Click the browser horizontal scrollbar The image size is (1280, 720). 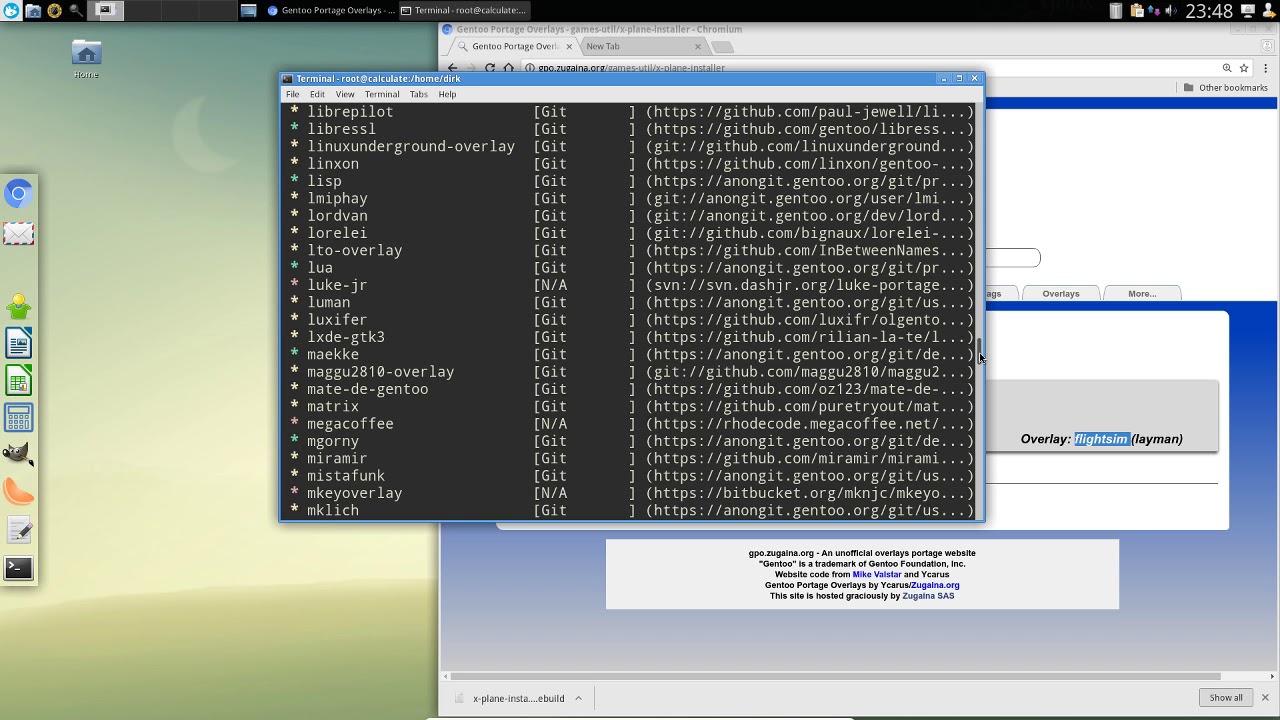(x=835, y=676)
